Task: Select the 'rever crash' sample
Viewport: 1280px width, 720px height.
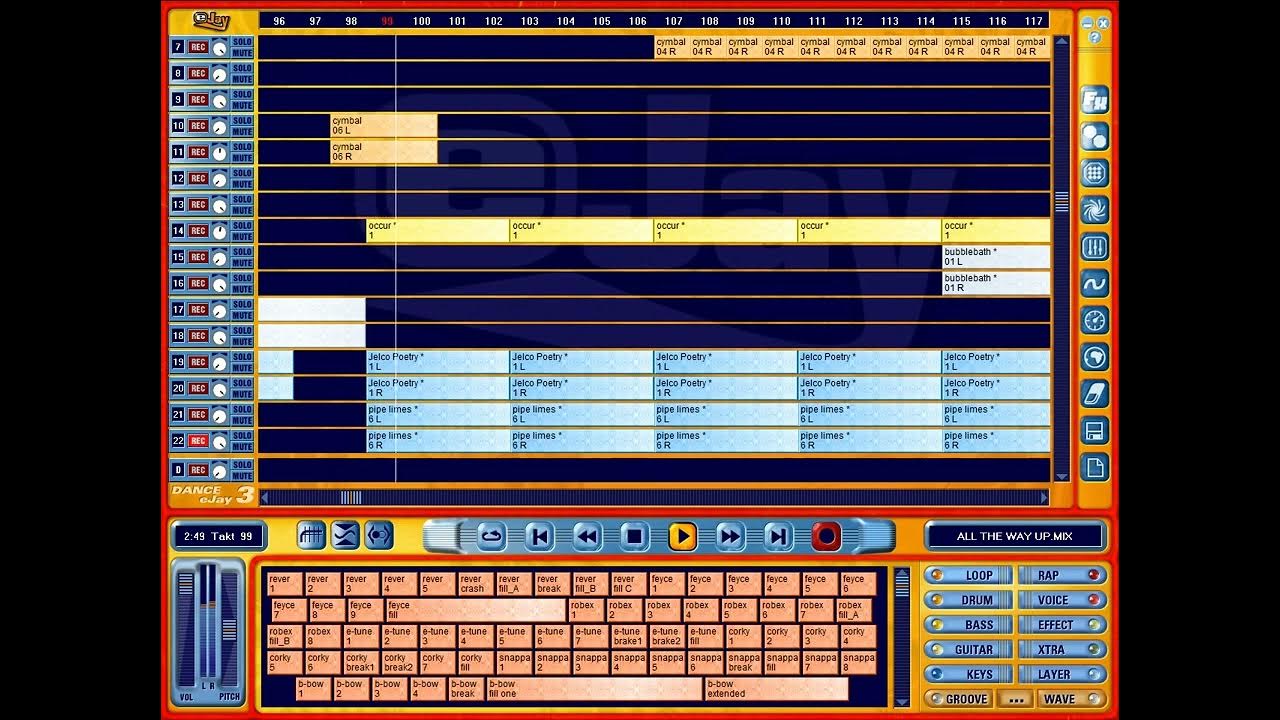Action: click(x=476, y=584)
